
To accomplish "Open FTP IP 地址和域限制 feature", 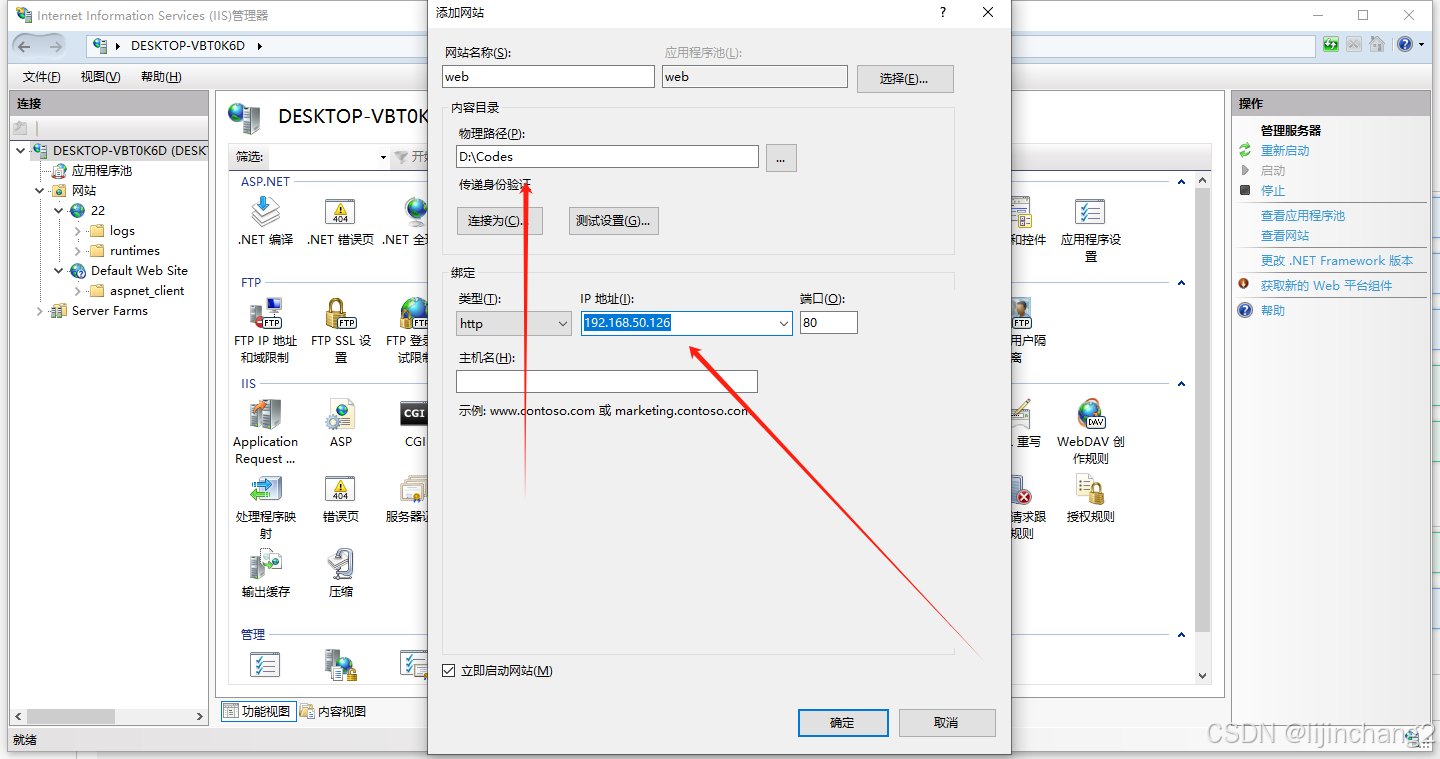I will 265,331.
